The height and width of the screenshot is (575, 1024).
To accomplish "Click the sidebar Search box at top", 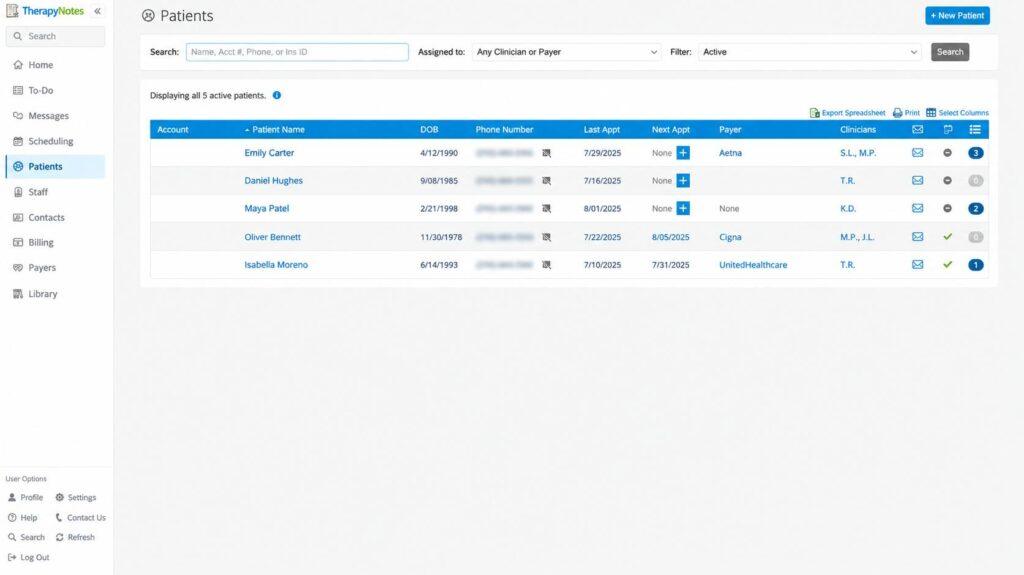I will point(55,37).
